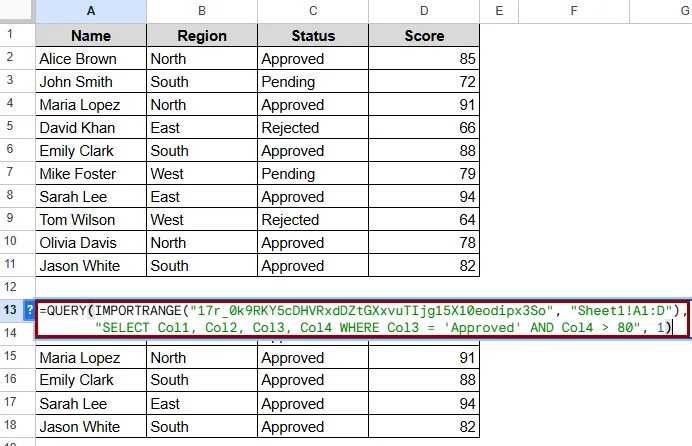
Task: Select the Alice Brown cell
Action: [91, 59]
